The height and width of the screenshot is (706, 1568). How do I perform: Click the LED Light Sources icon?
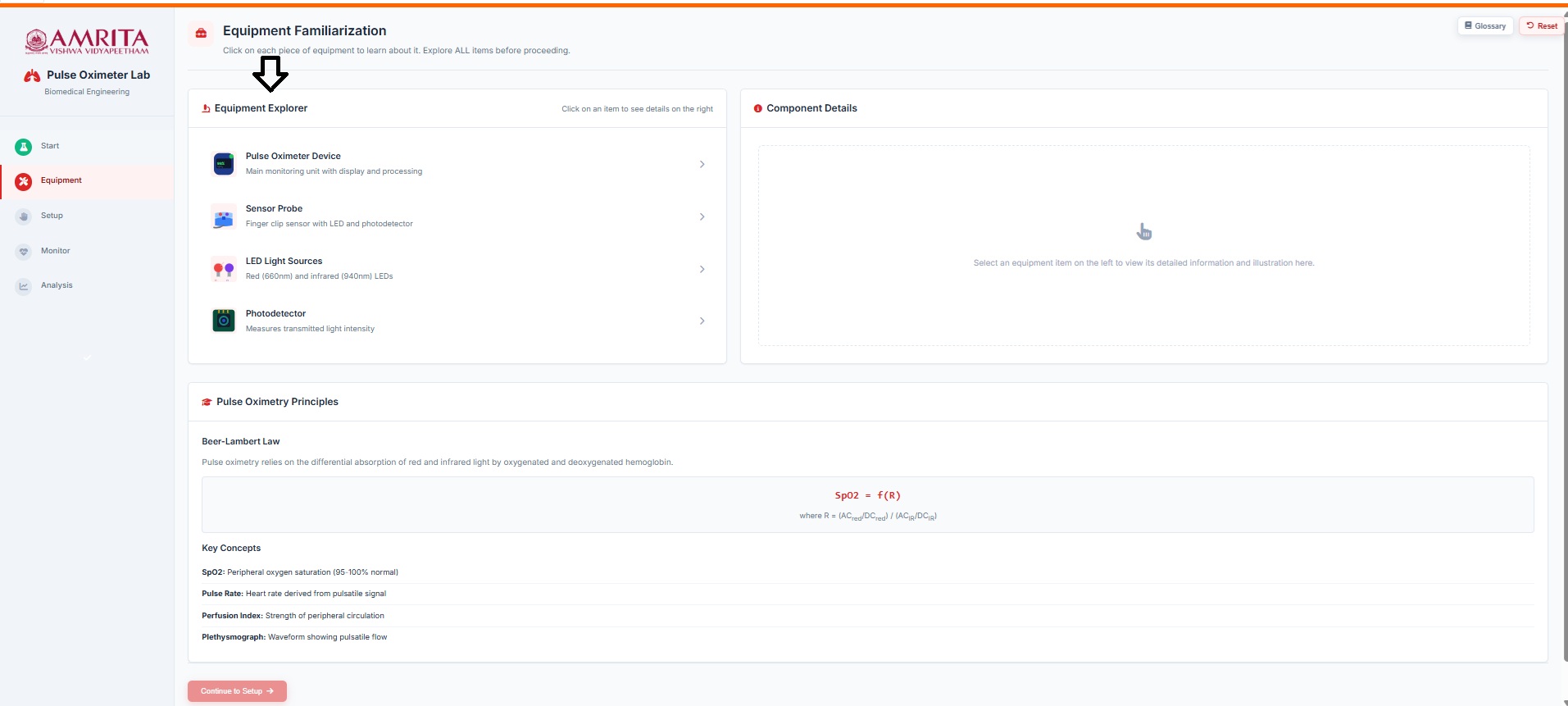[224, 269]
